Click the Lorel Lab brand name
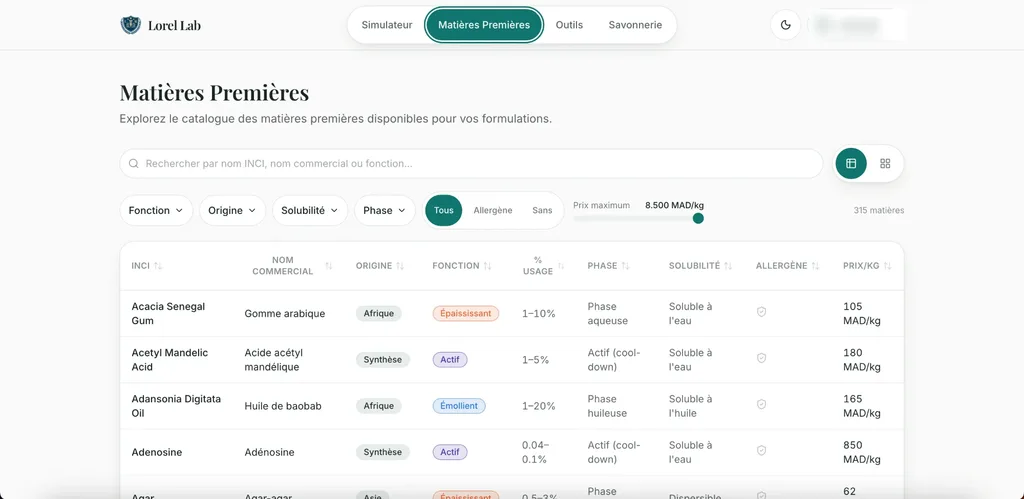1024x499 pixels. tap(174, 26)
